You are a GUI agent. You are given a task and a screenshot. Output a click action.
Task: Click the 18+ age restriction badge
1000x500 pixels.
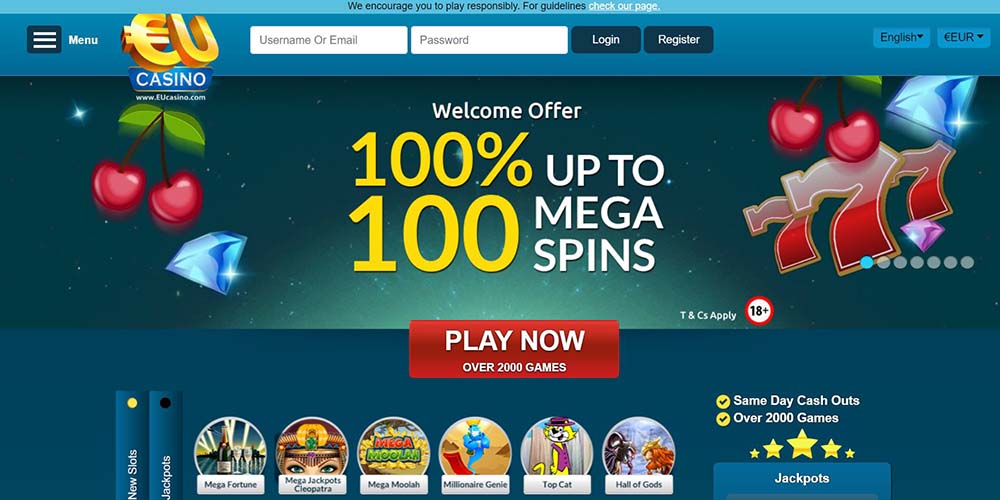[x=759, y=311]
